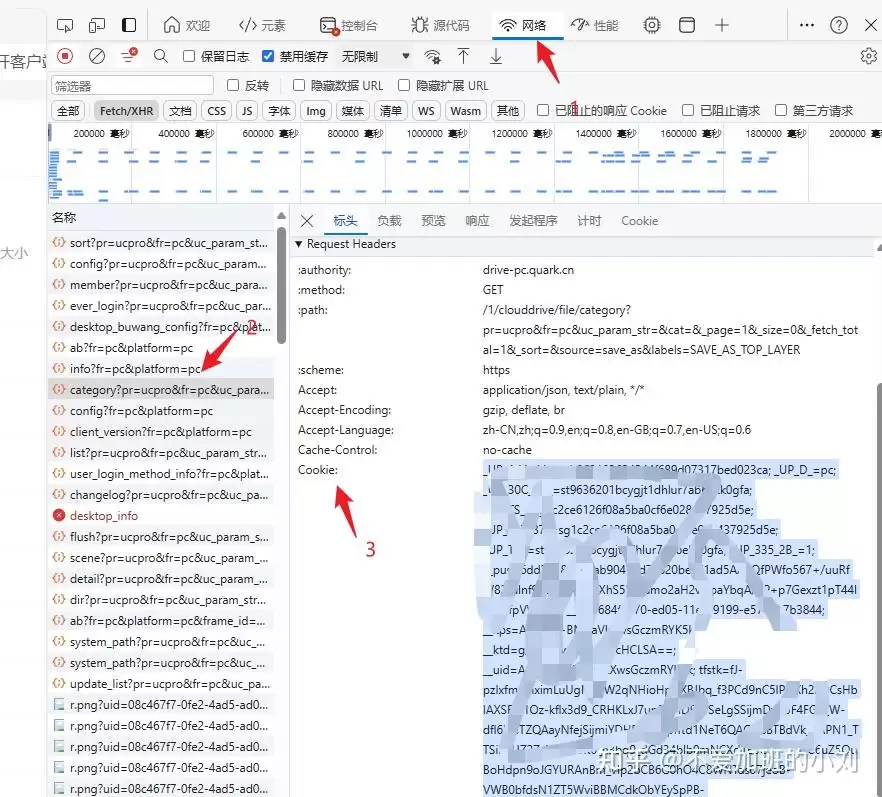
Task: Stop recording network log
Action: [x=65, y=57]
